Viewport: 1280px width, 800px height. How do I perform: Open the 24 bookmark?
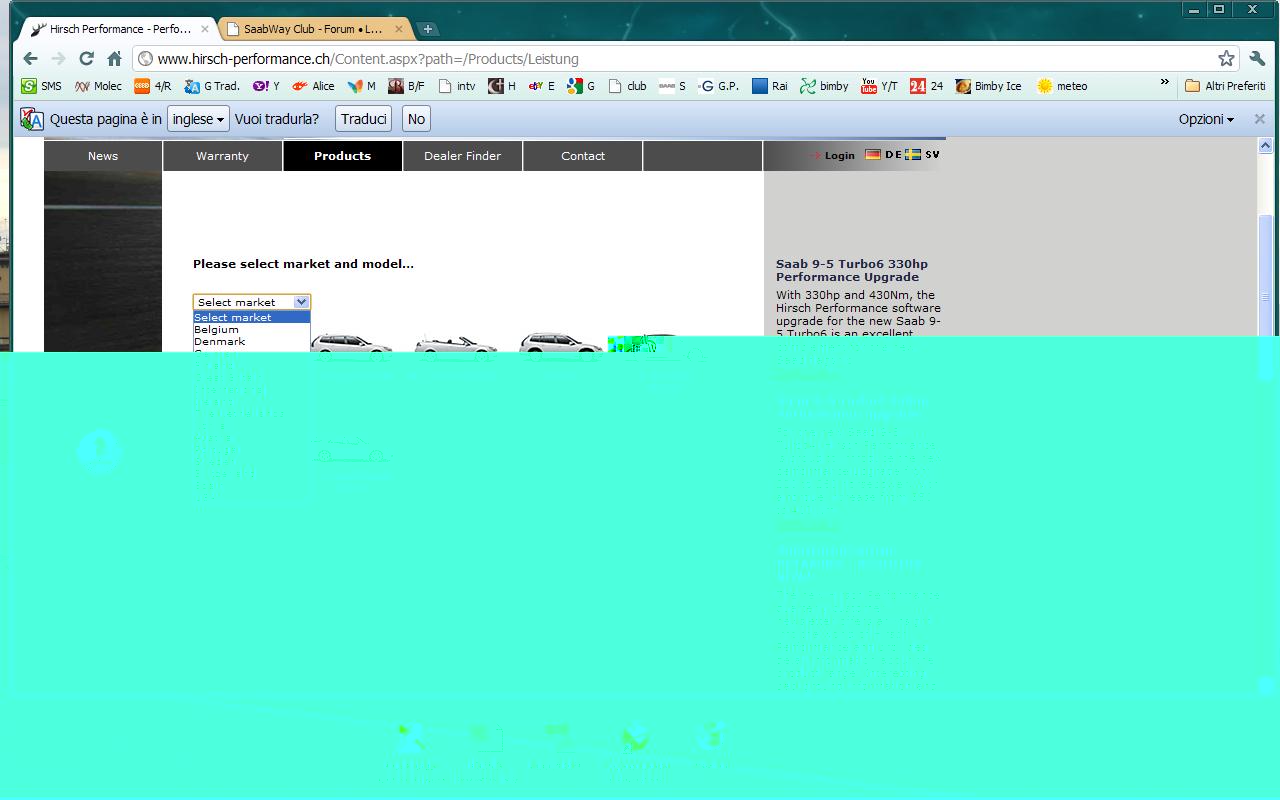pyautogui.click(x=926, y=86)
